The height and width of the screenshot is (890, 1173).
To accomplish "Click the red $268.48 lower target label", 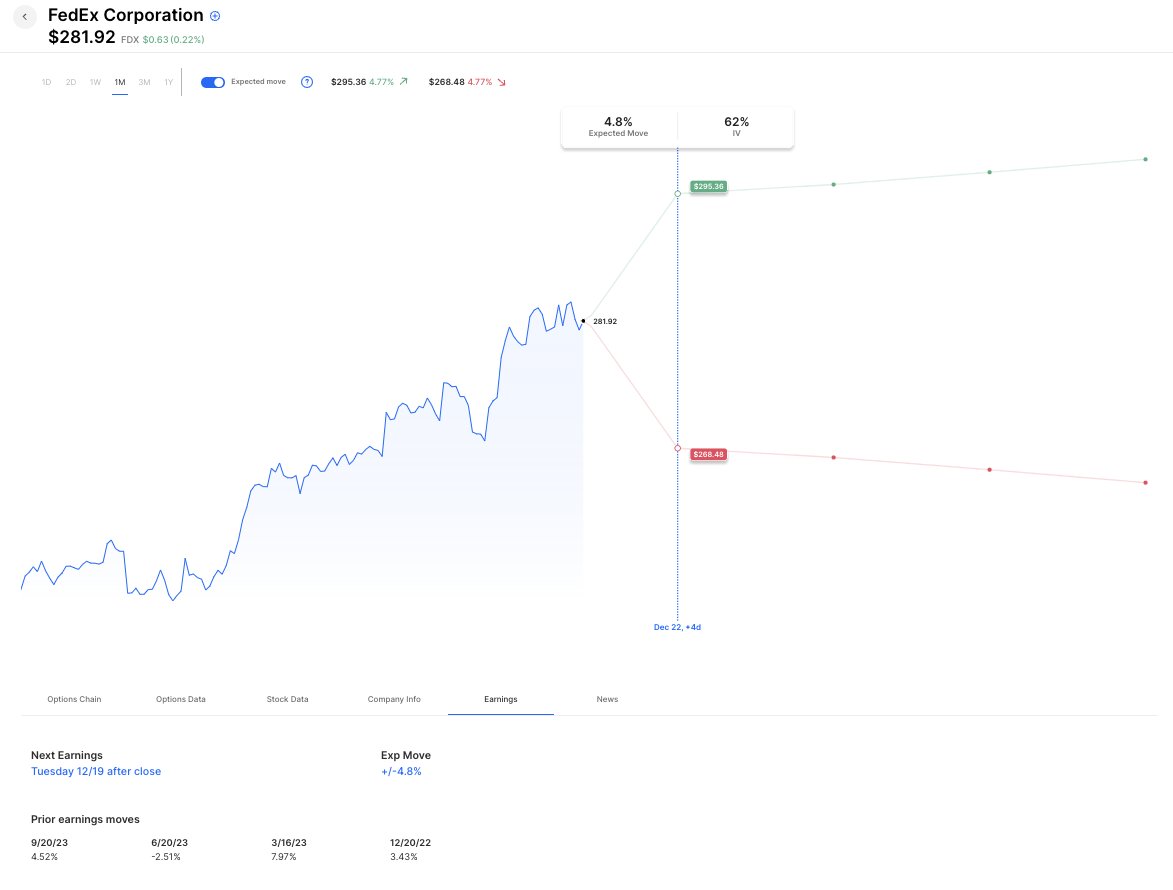I will pos(708,454).
